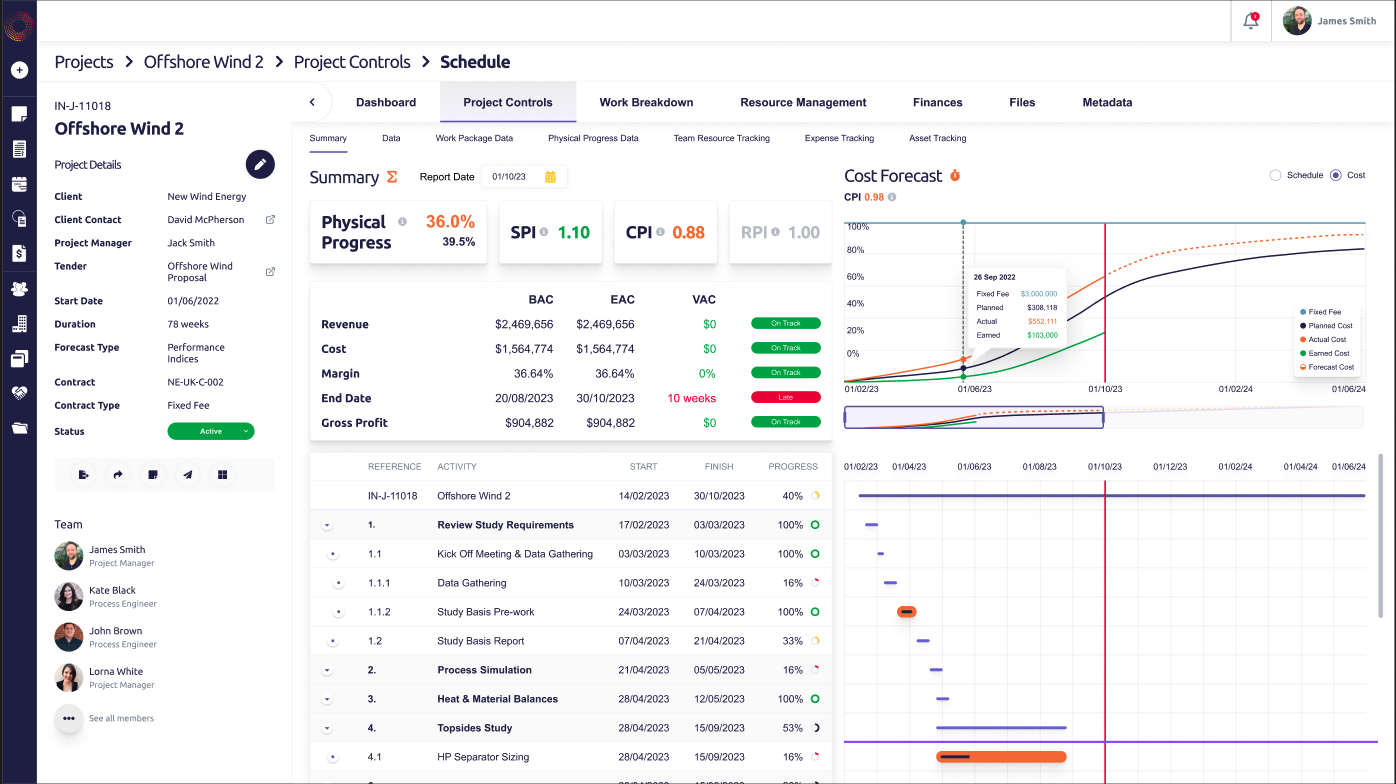Screen dimensions: 1396x784
Task: Click the note icon in project toolbar
Action: pos(153,475)
